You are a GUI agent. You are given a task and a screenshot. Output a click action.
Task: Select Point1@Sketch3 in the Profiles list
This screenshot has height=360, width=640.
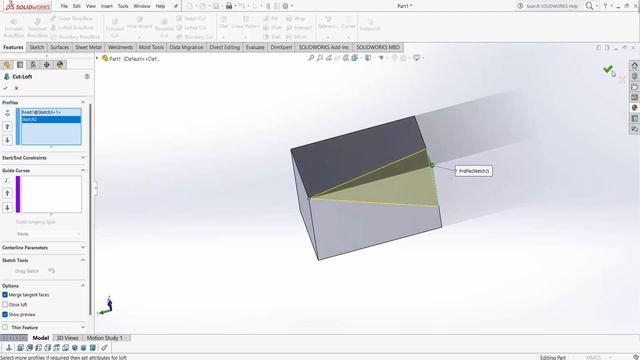click(51, 112)
